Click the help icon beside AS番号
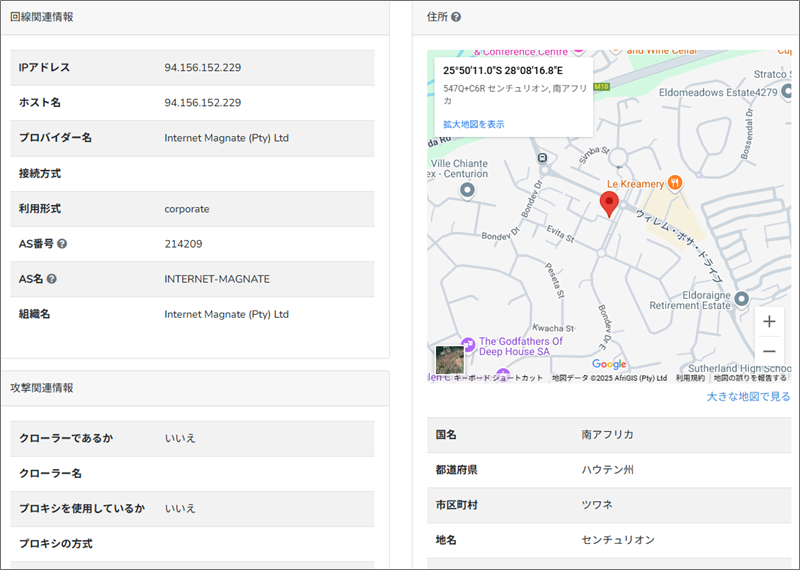Image resolution: width=800 pixels, height=570 pixels. [x=62, y=244]
